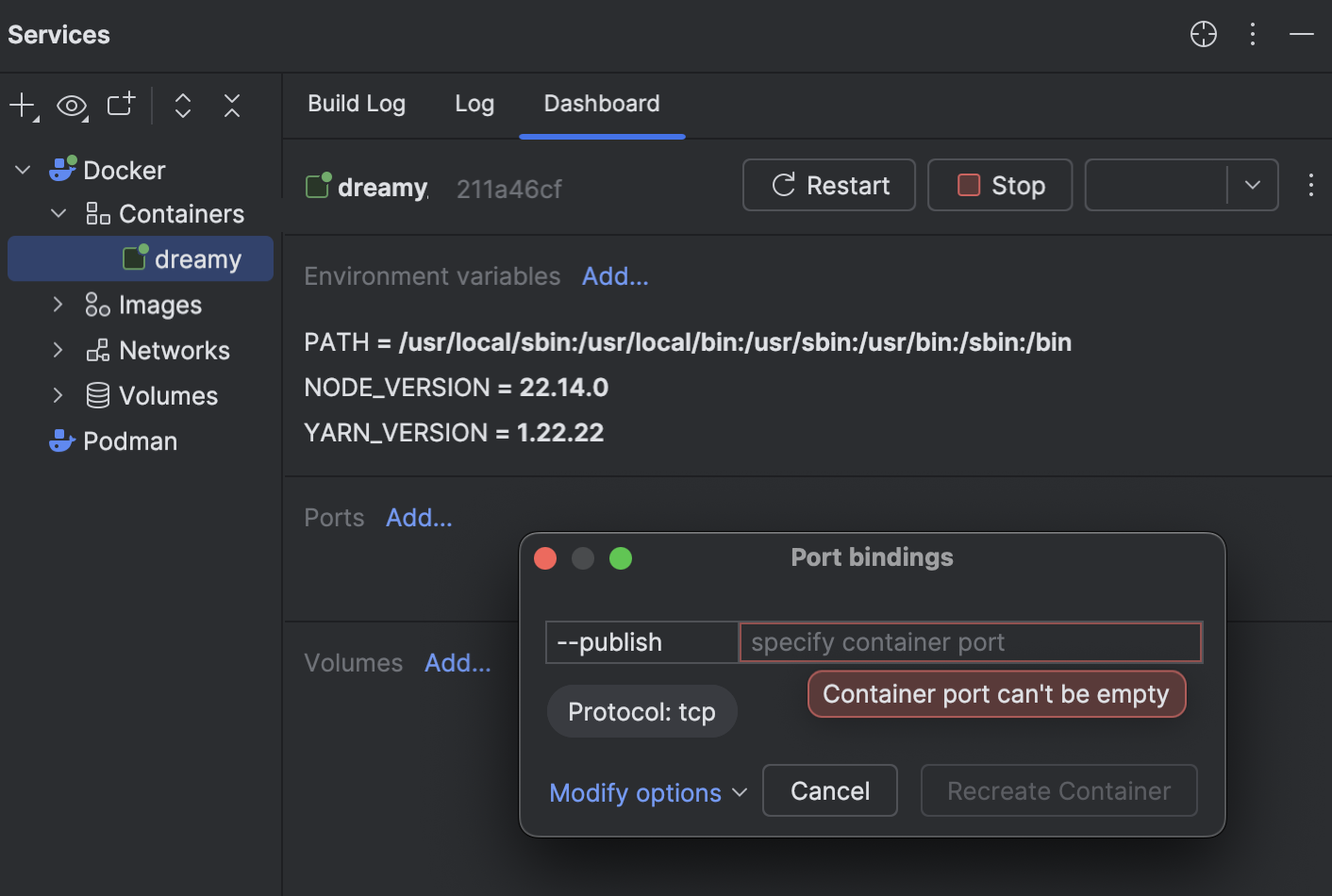This screenshot has height=896, width=1332.
Task: Open the Services options kebab menu
Action: [x=1252, y=34]
